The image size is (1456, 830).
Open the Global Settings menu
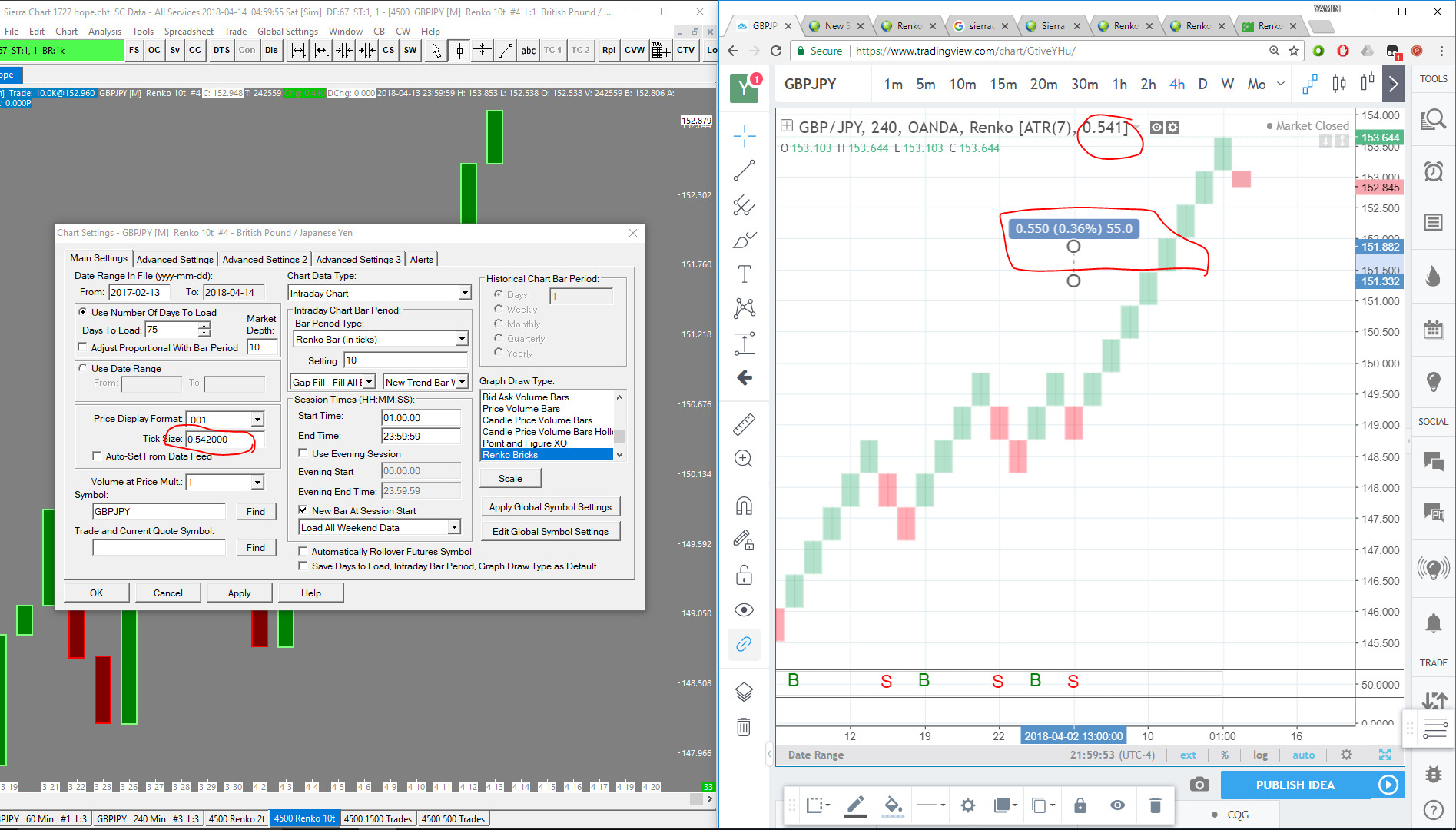287,32
